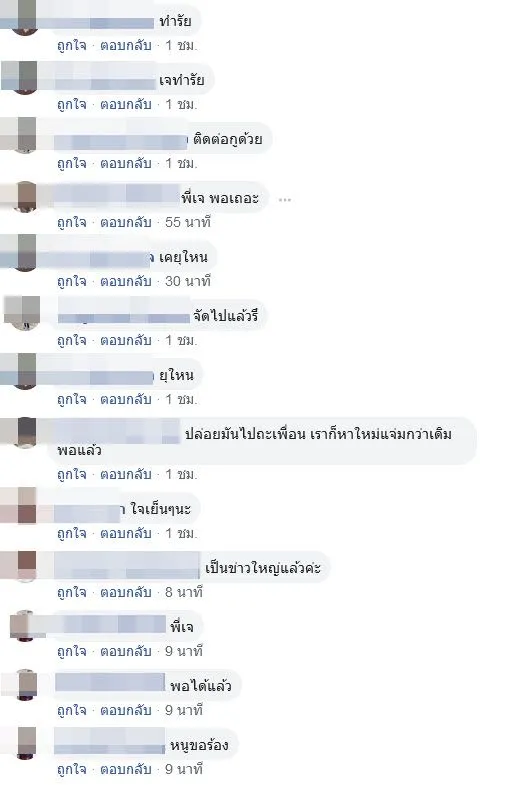Like the short 'พี่เจ' comment
Image resolution: width=510 pixels, height=785 pixels.
pyautogui.click(x=72, y=651)
